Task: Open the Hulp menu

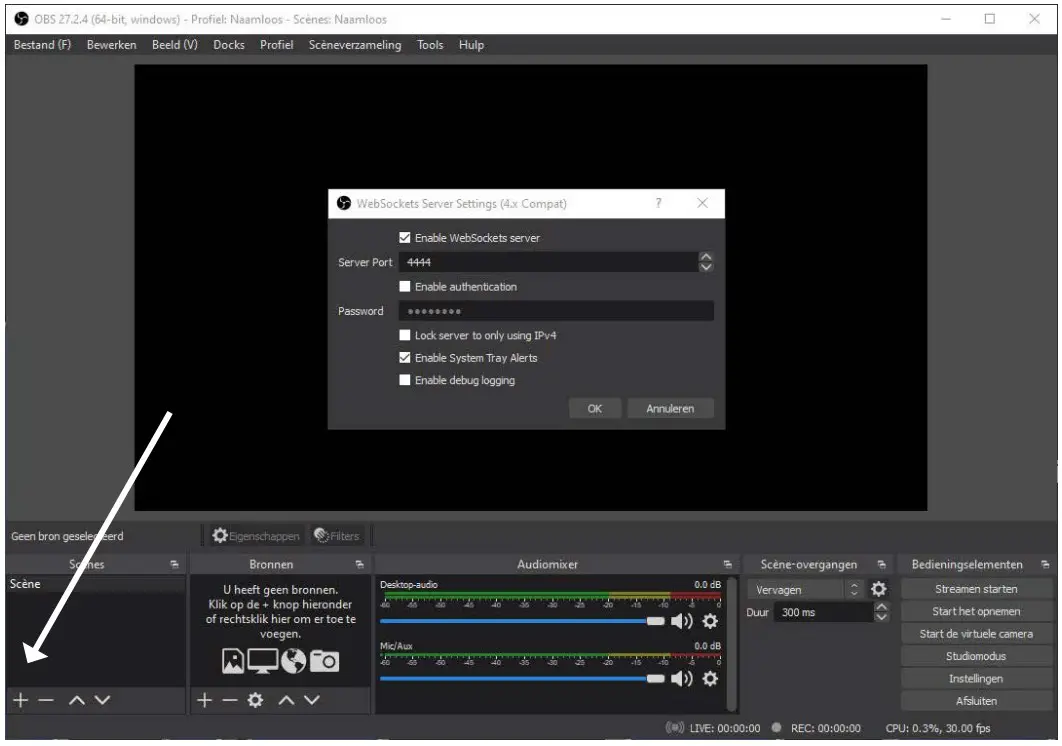Action: (471, 45)
